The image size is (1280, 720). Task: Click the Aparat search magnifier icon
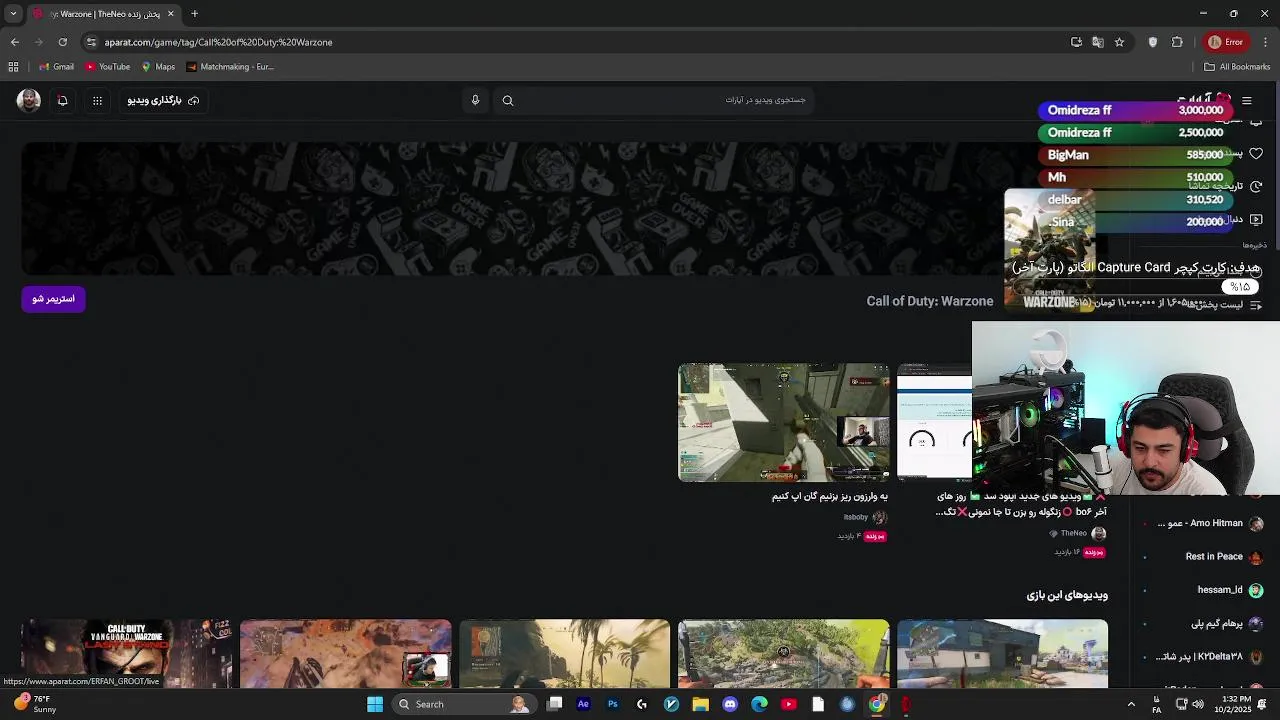[x=508, y=100]
